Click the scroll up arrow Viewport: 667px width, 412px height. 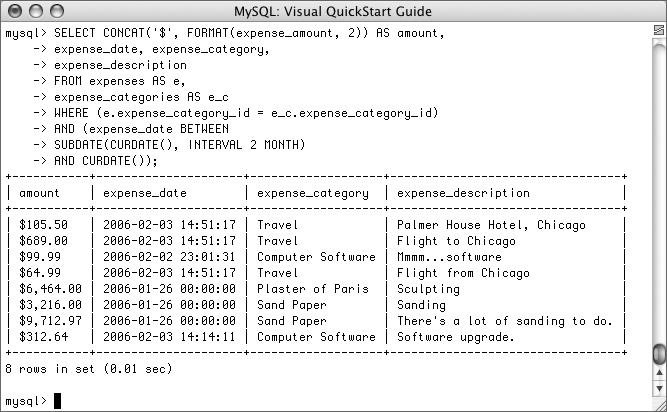659,373
